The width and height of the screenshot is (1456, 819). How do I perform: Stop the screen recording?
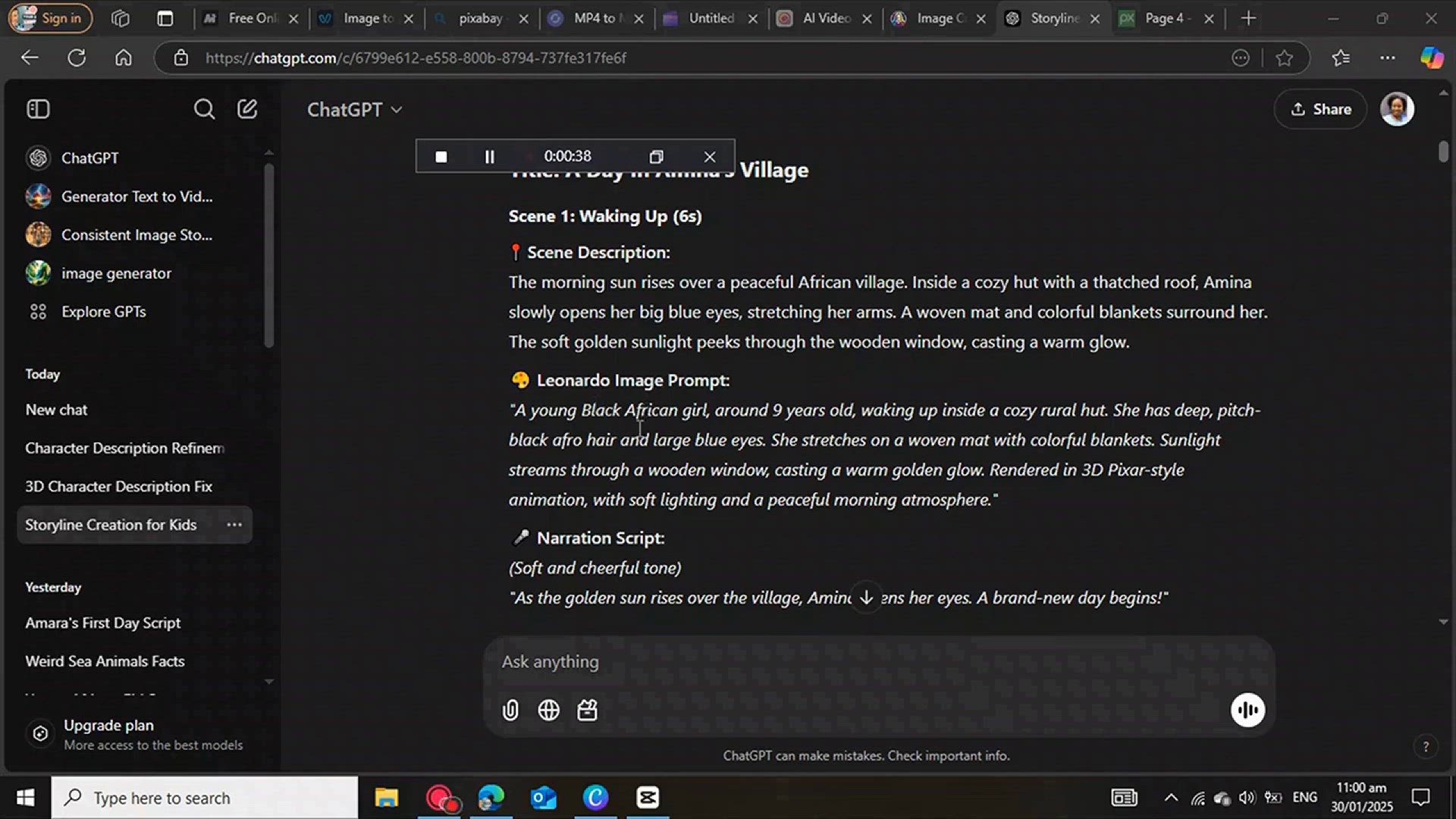[441, 156]
